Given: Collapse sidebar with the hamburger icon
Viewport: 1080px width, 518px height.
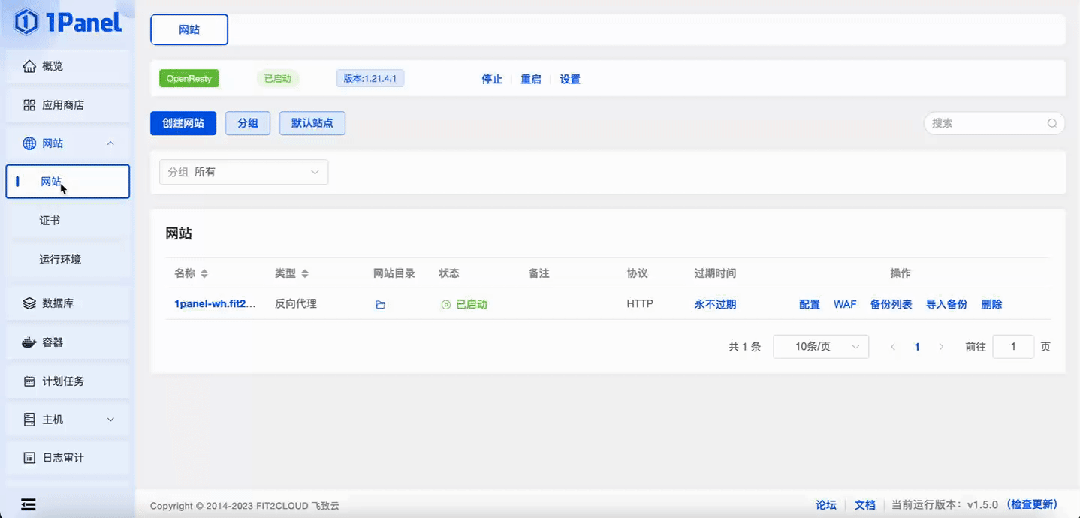Looking at the screenshot, I should 28,504.
